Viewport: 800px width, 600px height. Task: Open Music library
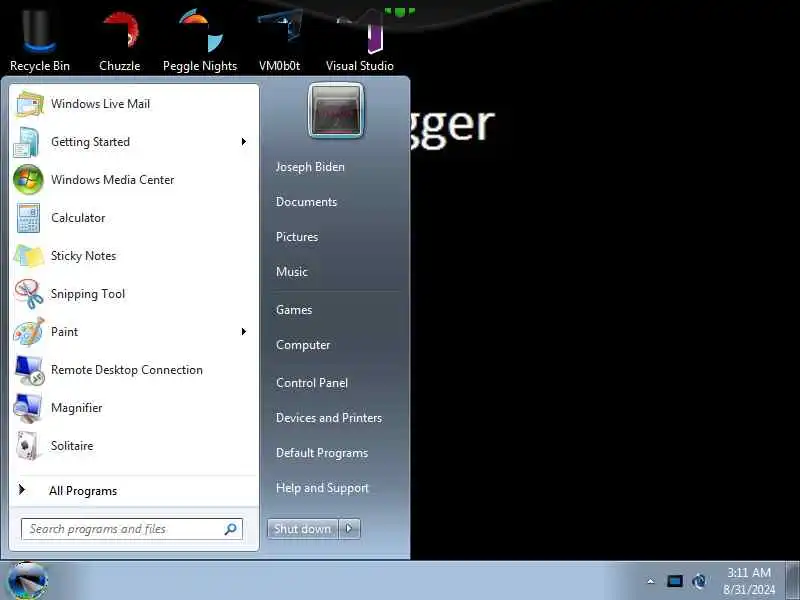(x=292, y=272)
